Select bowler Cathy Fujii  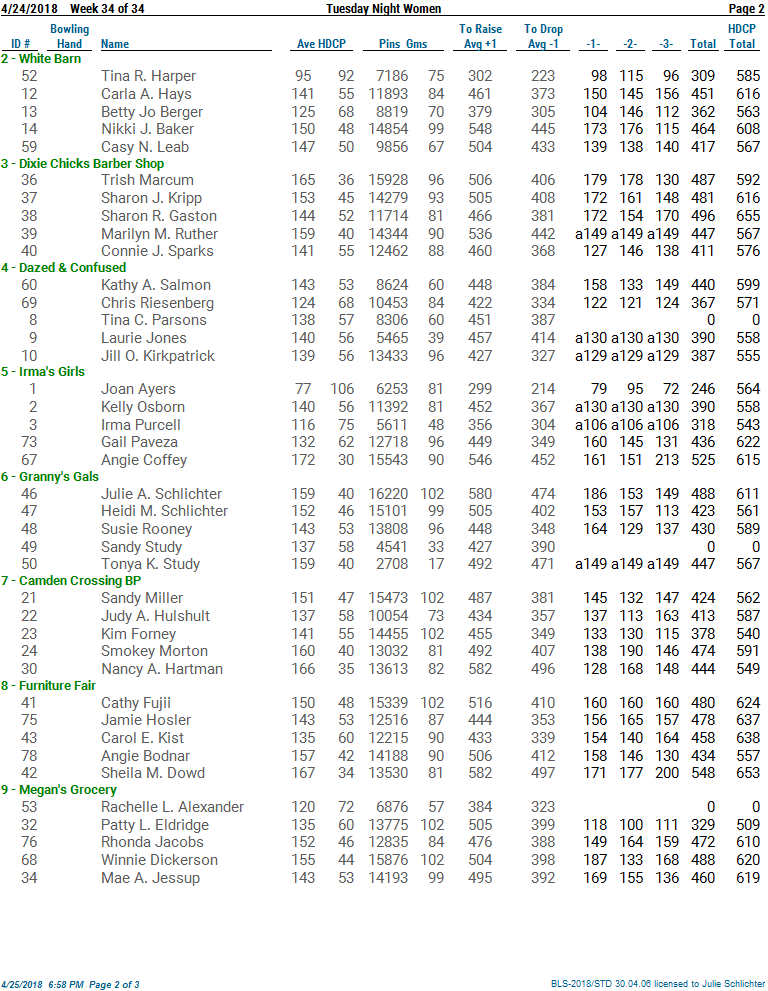(136, 703)
